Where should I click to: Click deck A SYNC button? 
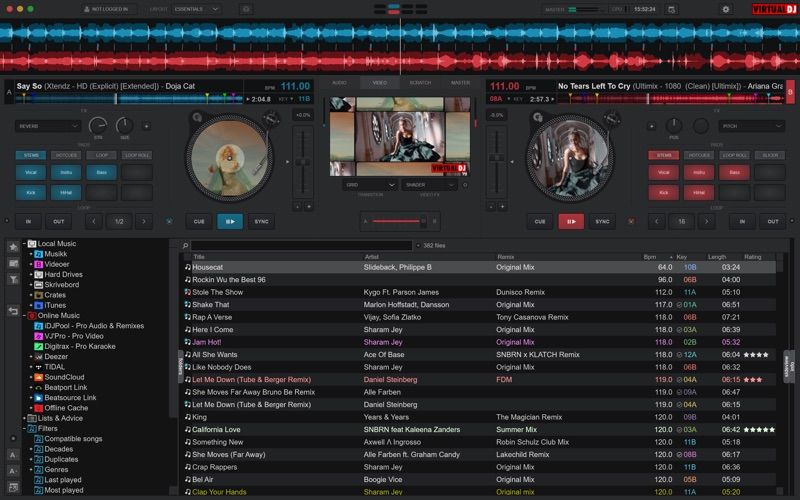coord(261,221)
